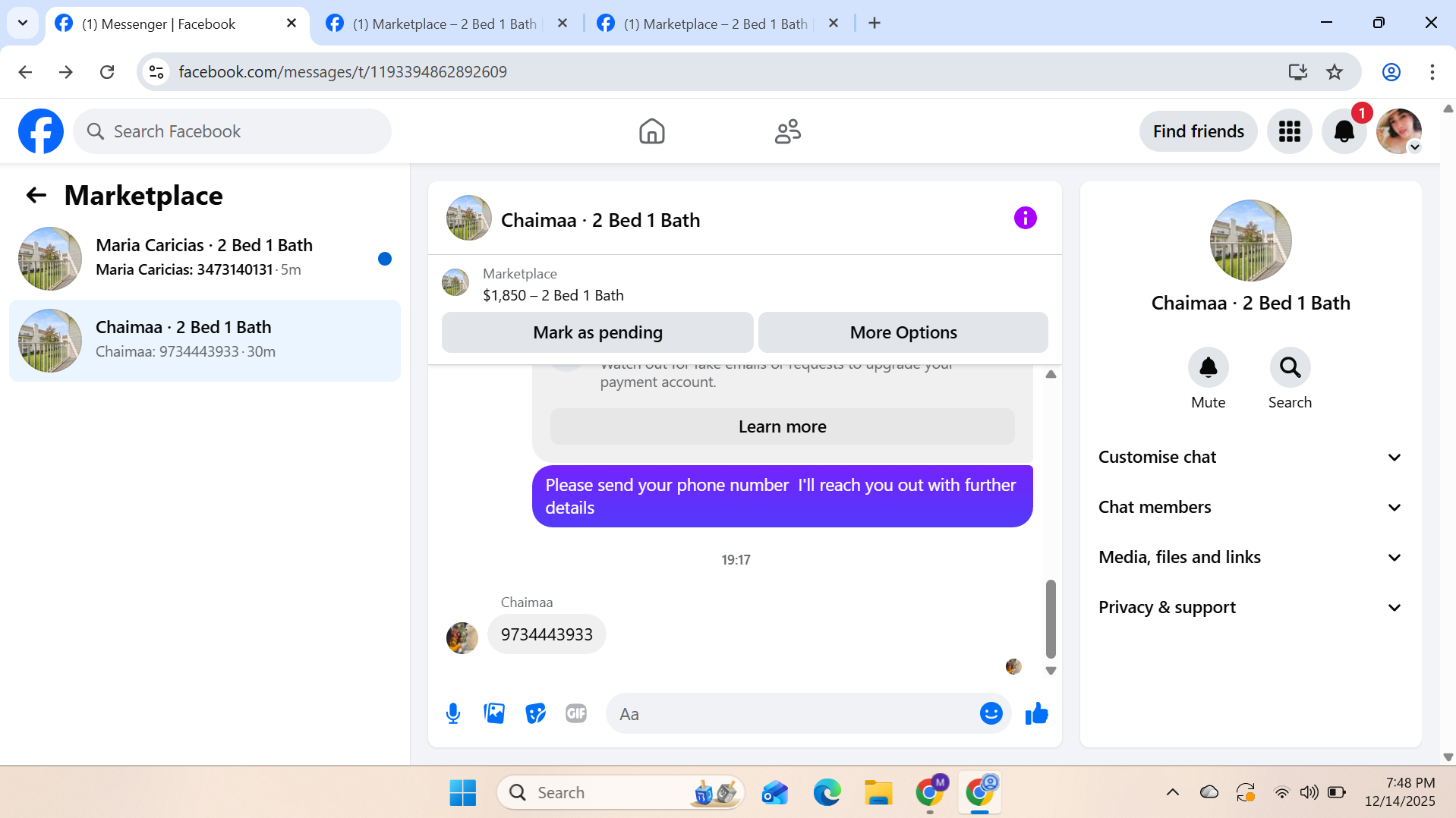Open the Facebook menu grid icon
Image resolution: width=1456 pixels, height=818 pixels.
[x=1289, y=131]
